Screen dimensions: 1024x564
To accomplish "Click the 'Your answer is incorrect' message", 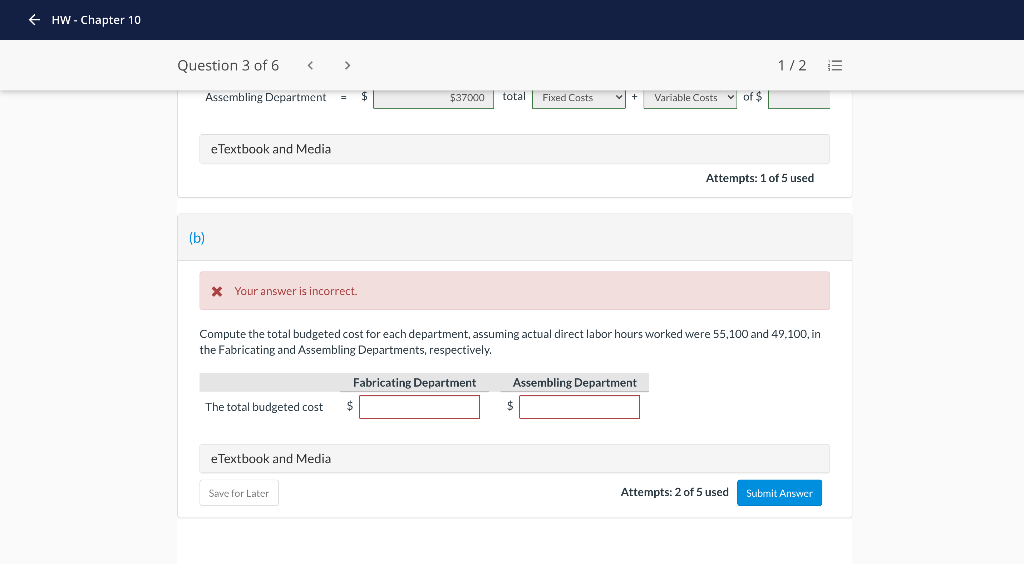I will tap(296, 291).
